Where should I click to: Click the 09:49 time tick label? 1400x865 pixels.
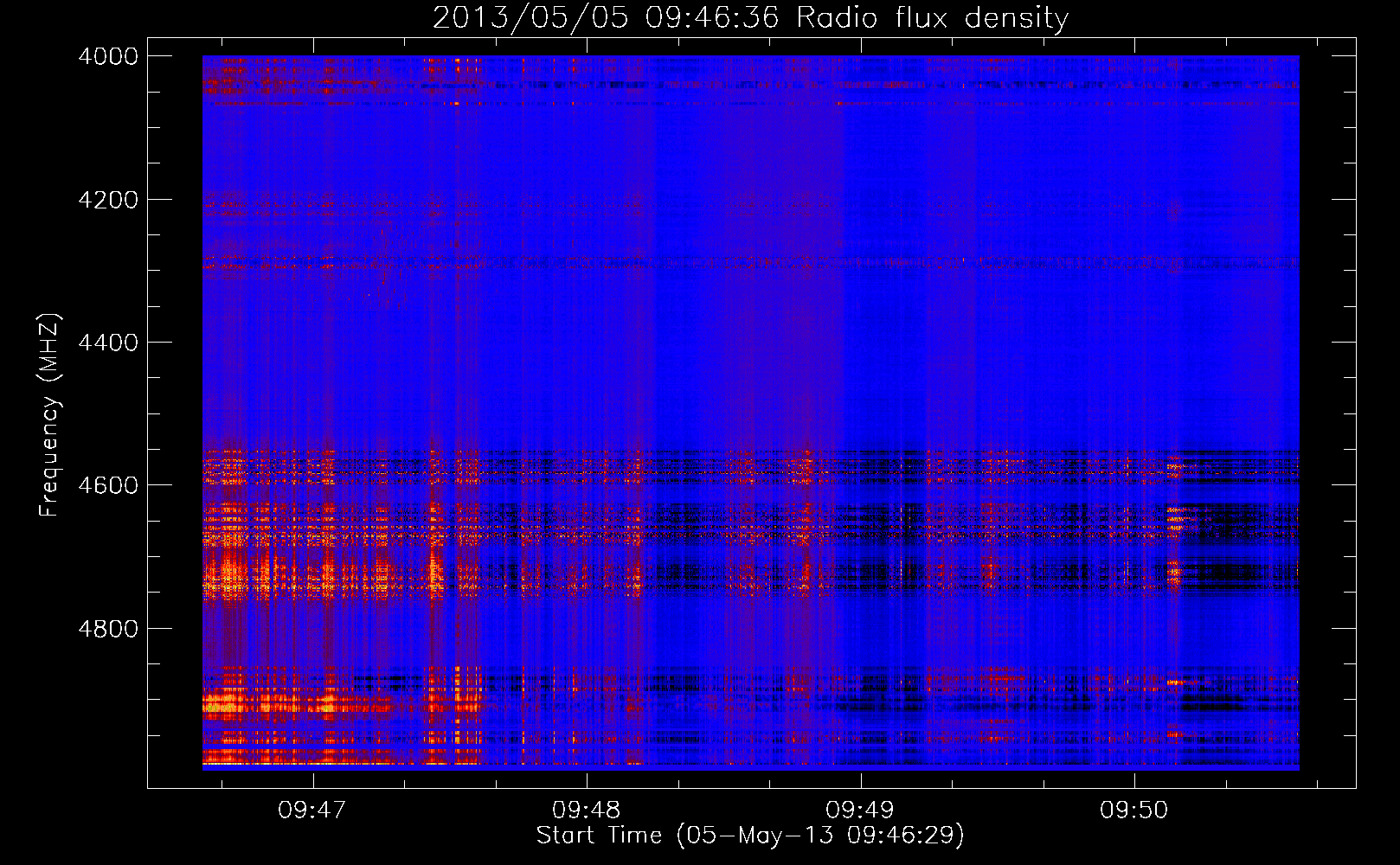click(x=860, y=810)
